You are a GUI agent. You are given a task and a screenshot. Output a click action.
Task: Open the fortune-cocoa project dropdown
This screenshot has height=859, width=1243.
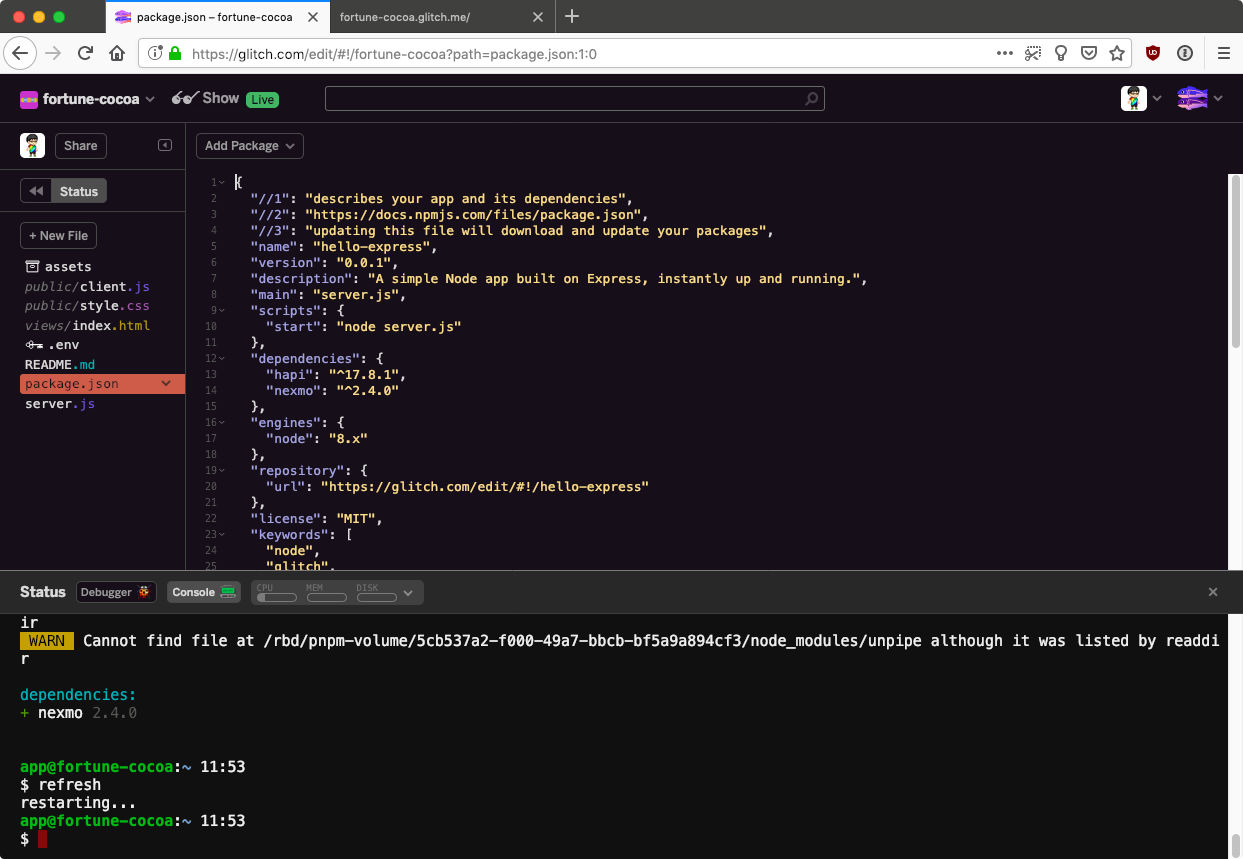point(88,99)
